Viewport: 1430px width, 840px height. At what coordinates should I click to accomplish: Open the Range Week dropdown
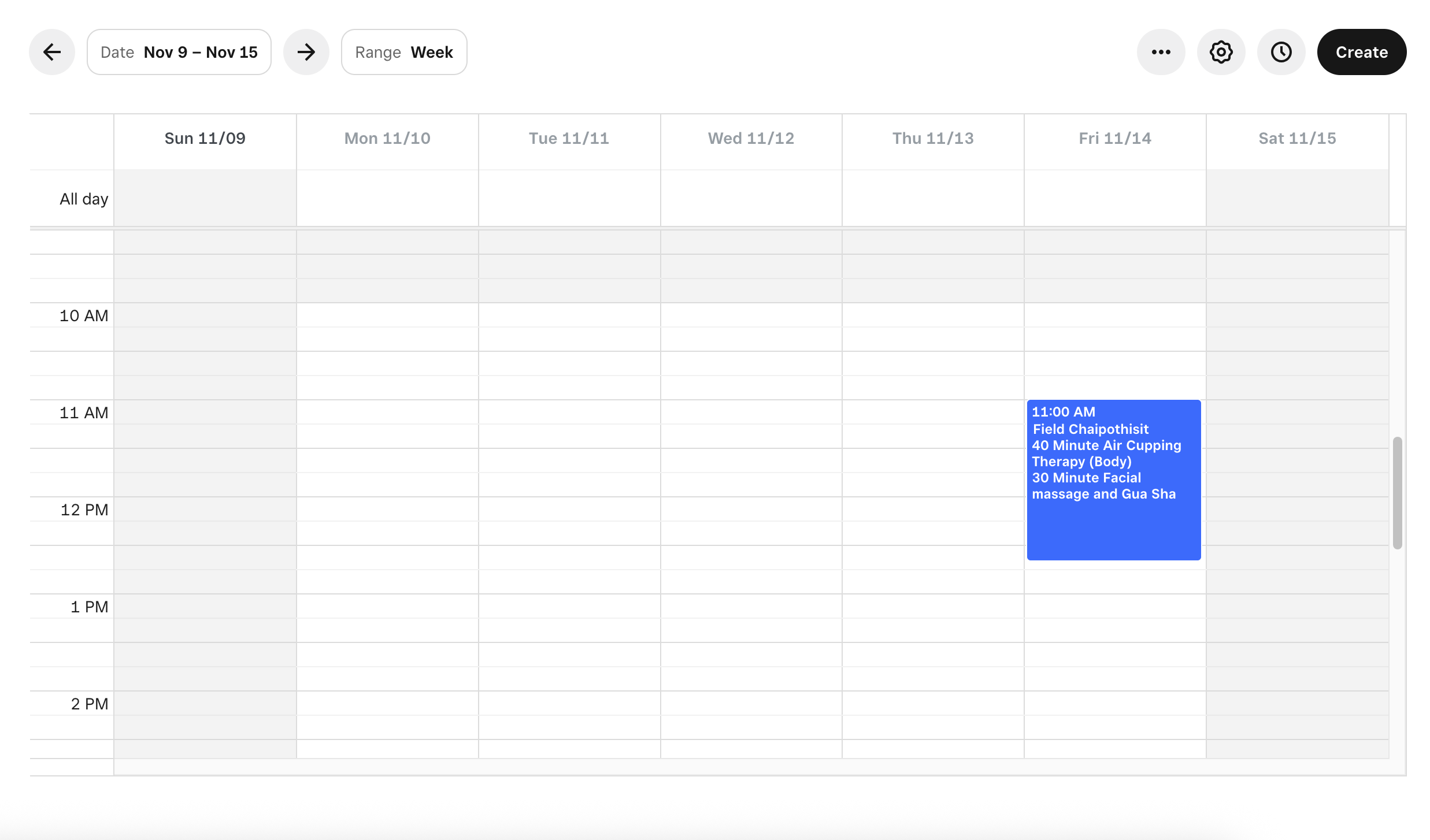(x=404, y=52)
